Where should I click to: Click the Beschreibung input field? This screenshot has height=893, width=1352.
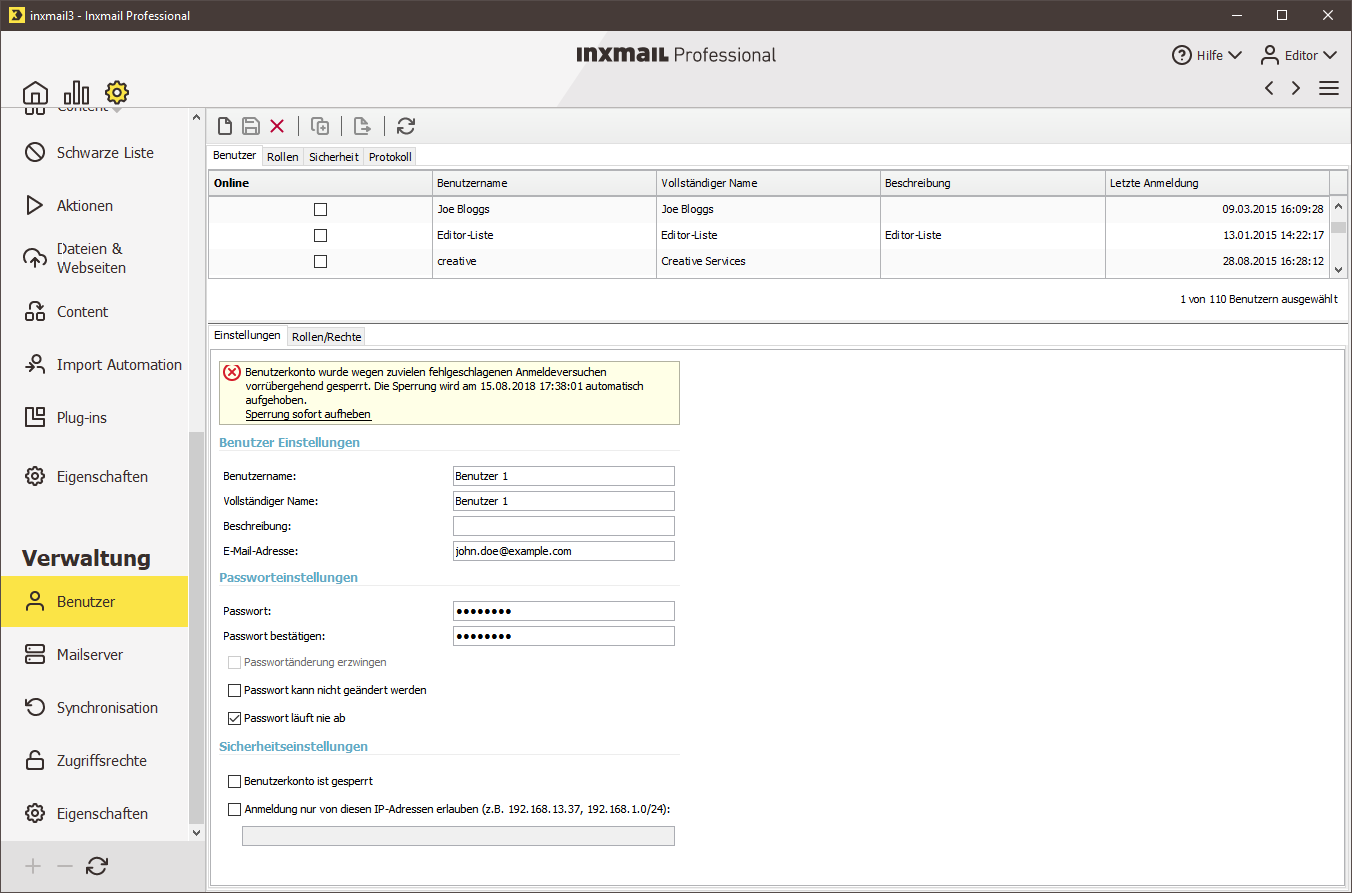tap(564, 526)
